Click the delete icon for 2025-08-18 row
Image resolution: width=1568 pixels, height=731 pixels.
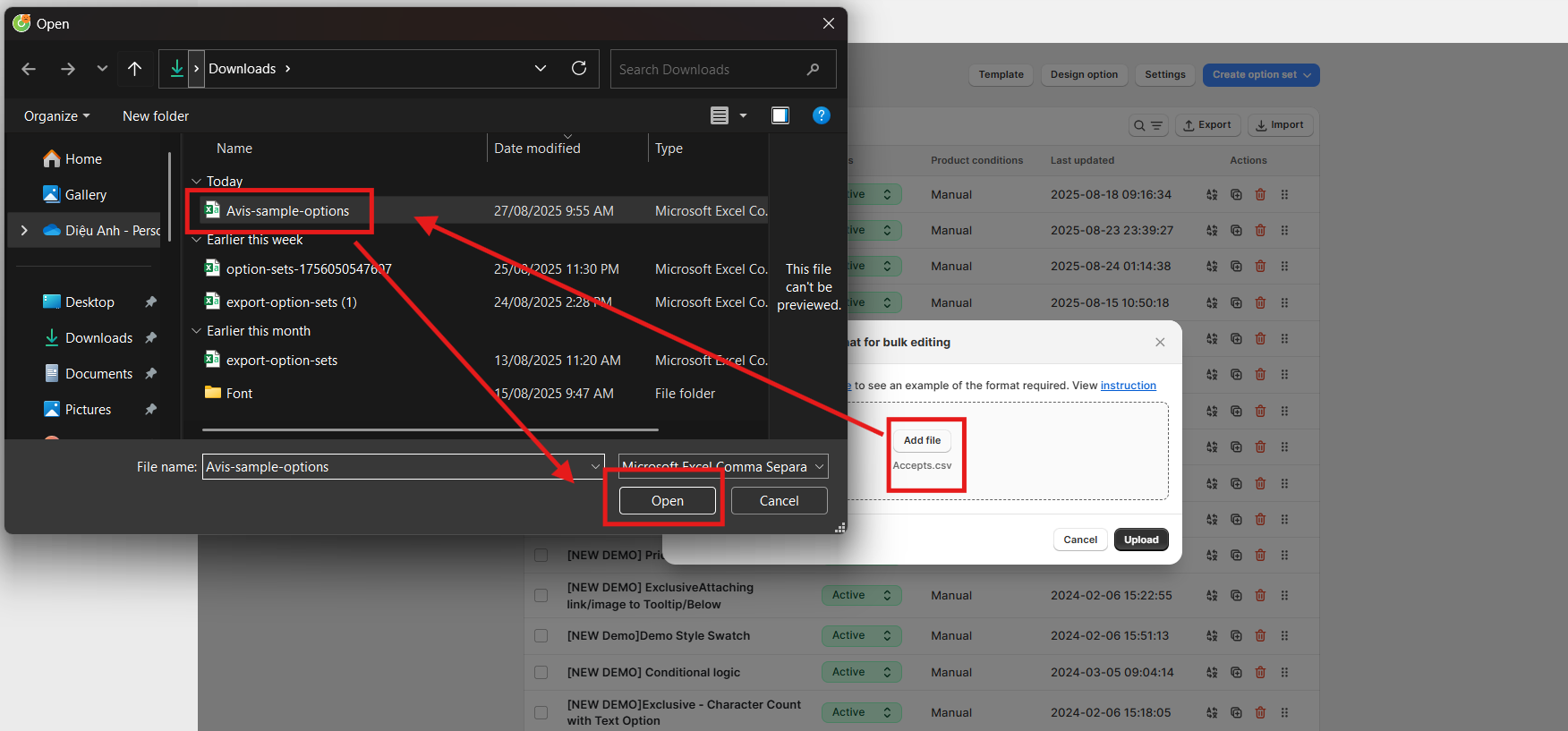tap(1260, 195)
